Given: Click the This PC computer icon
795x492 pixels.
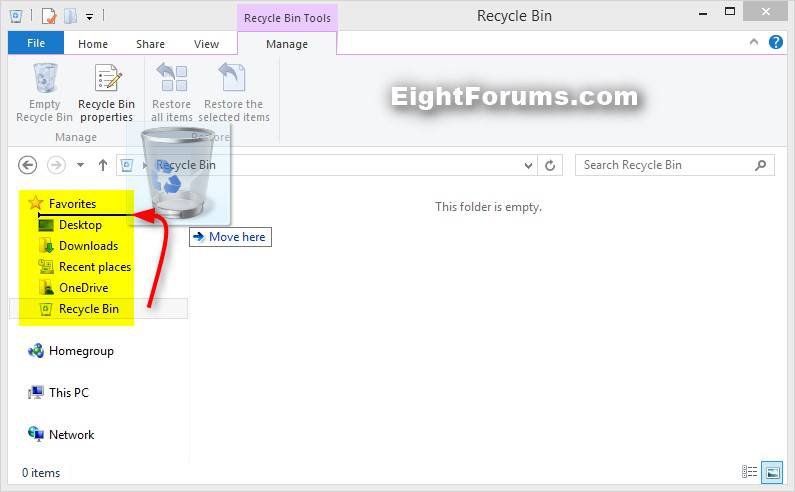Looking at the screenshot, I should click(35, 392).
